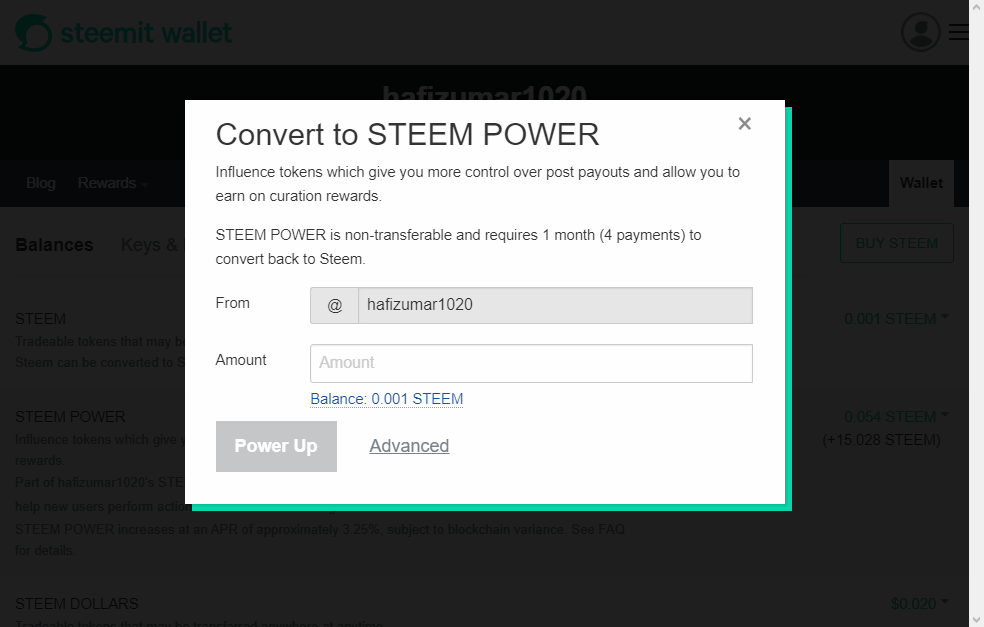Click the From account field hafizumar1020
This screenshot has width=984, height=627.
[x=555, y=306]
